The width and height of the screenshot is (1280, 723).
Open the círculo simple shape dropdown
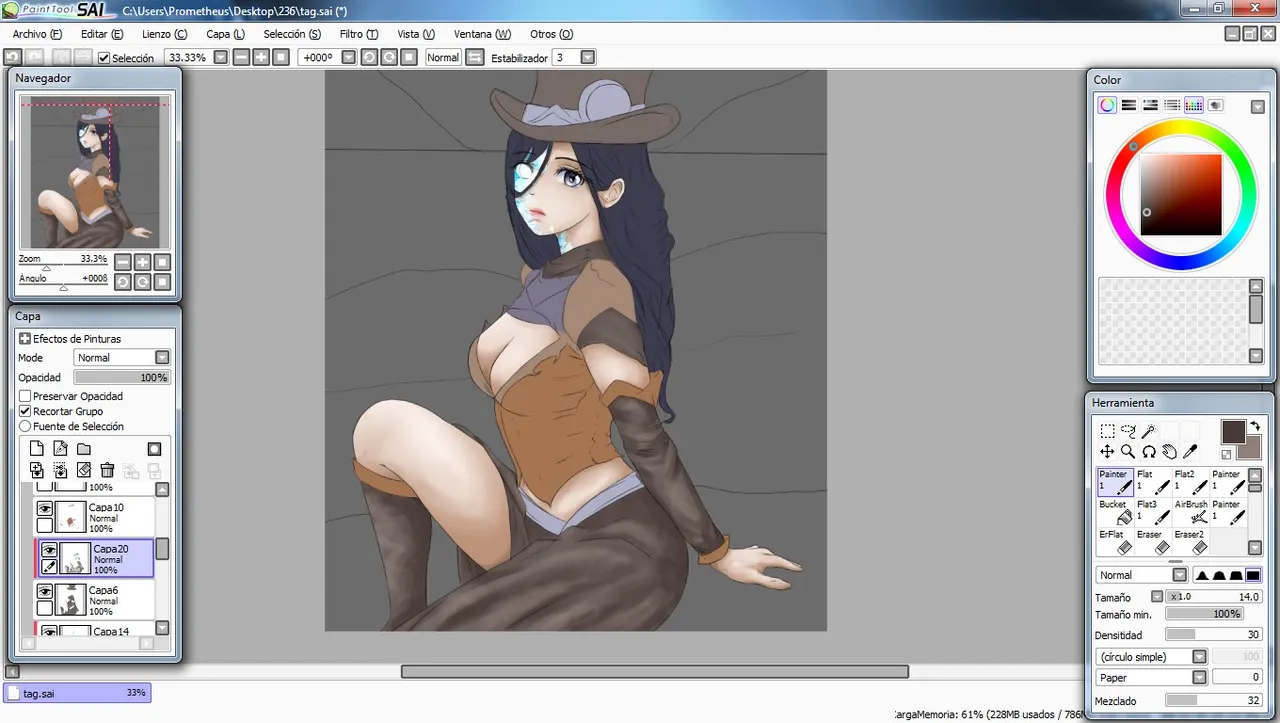[x=1199, y=657]
